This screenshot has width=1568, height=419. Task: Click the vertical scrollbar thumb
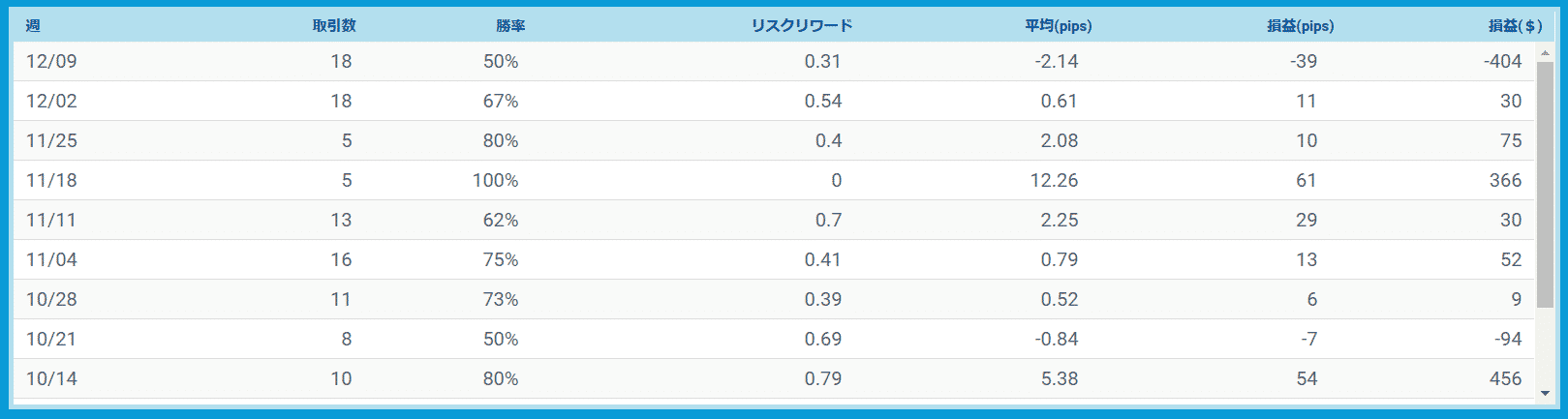point(1546,186)
